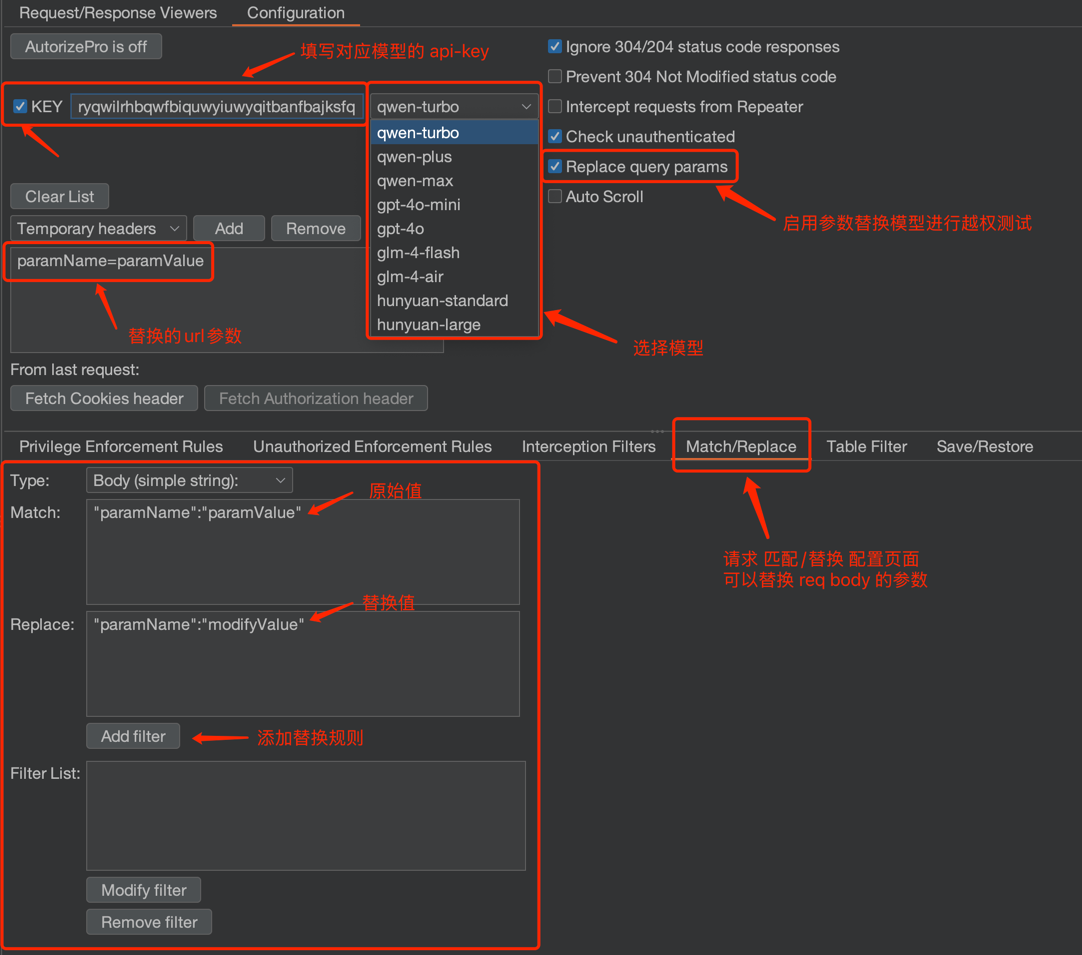Image resolution: width=1082 pixels, height=955 pixels.
Task: Switch to Request/Response Viewers tab
Action: click(118, 13)
